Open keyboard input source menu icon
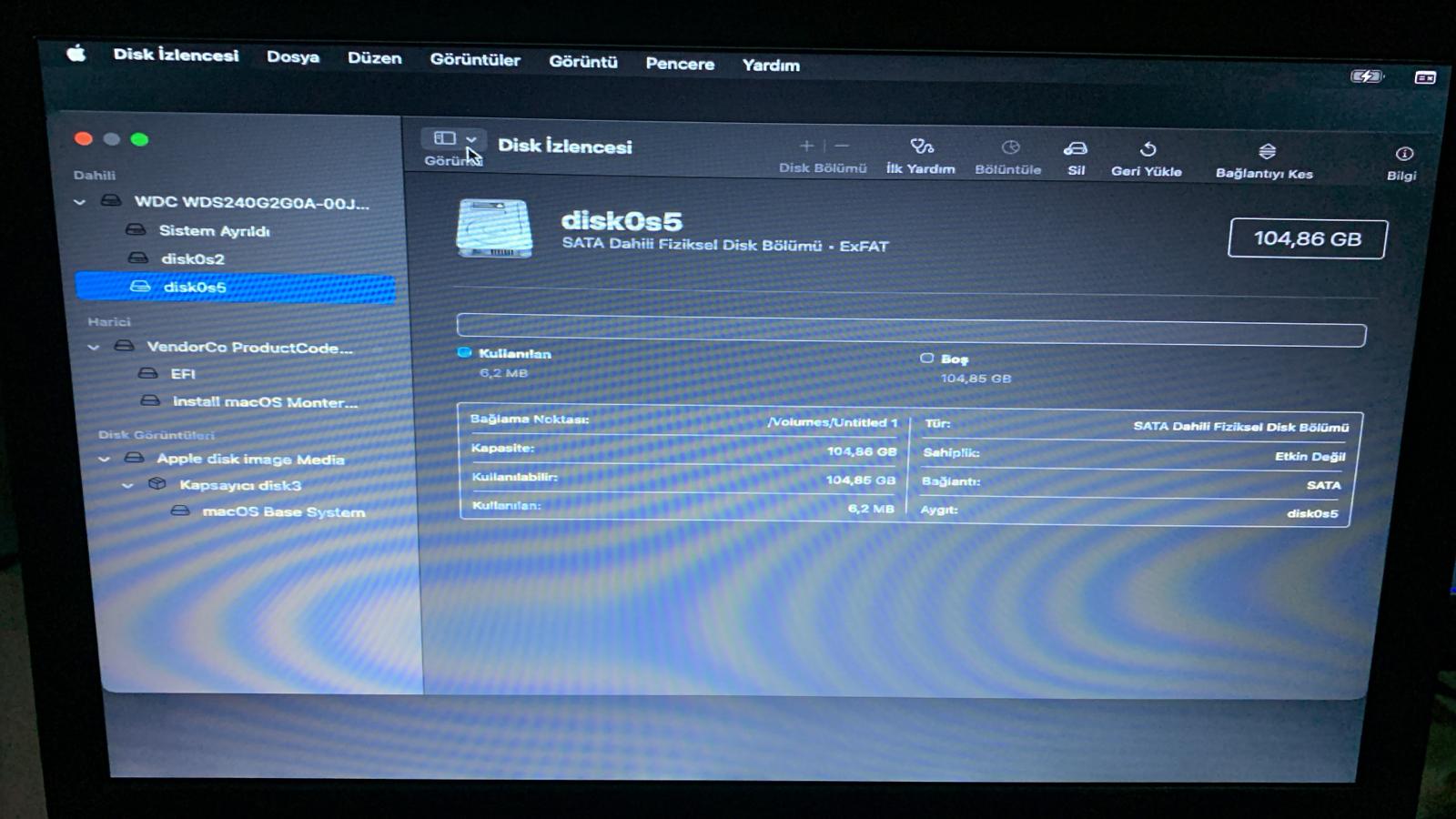This screenshot has height=819, width=1456. pyautogui.click(x=1425, y=78)
